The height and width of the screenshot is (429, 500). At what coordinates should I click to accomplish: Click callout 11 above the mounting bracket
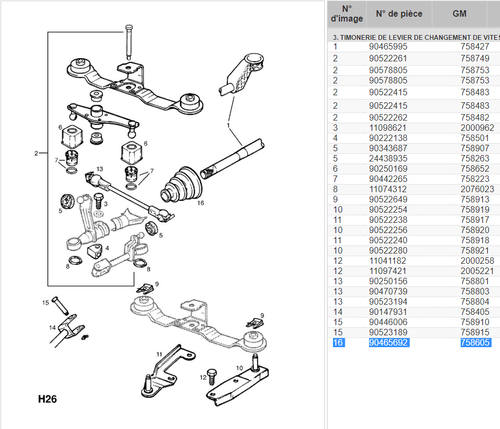(x=159, y=354)
